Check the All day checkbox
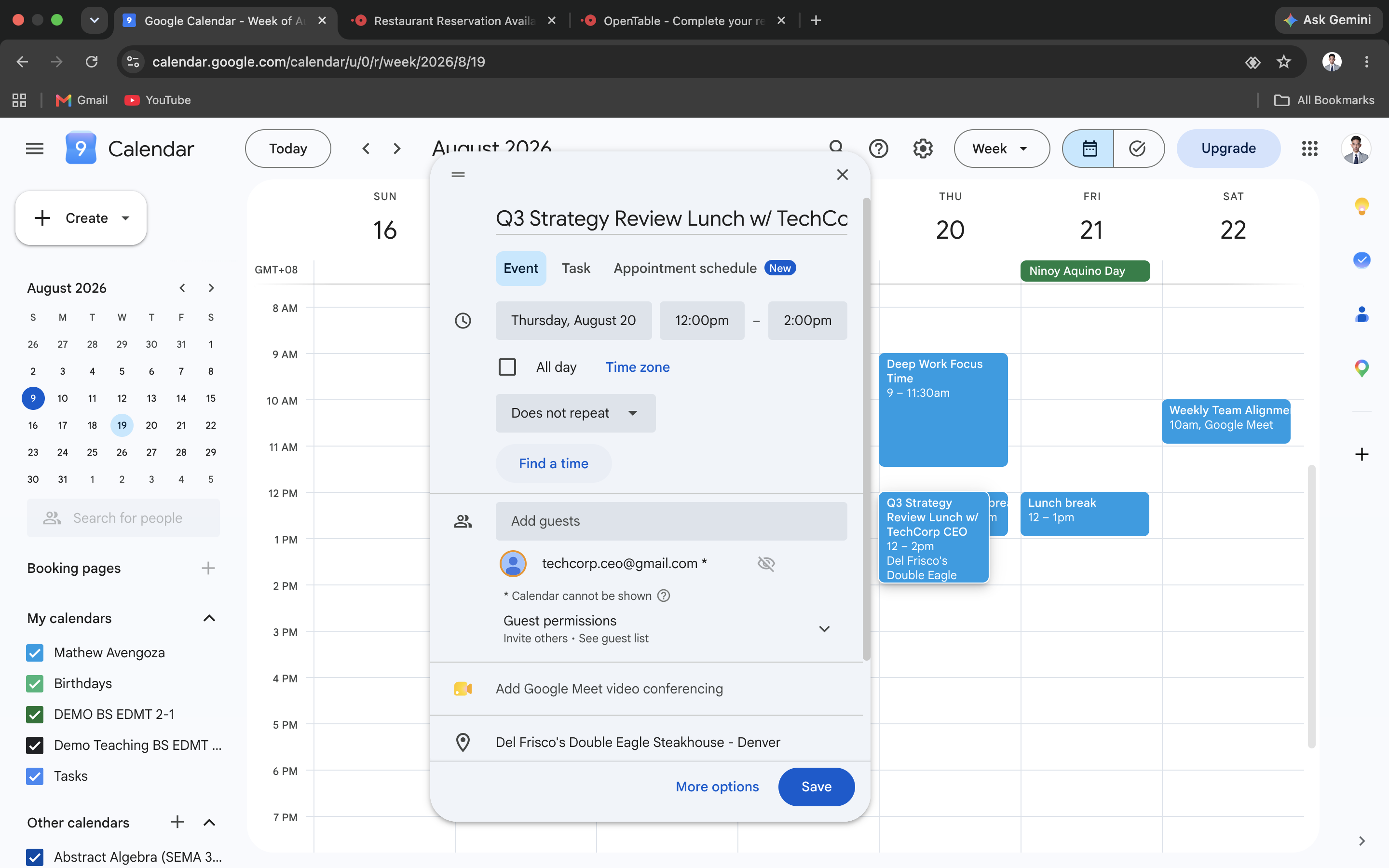The width and height of the screenshot is (1389, 868). [507, 367]
